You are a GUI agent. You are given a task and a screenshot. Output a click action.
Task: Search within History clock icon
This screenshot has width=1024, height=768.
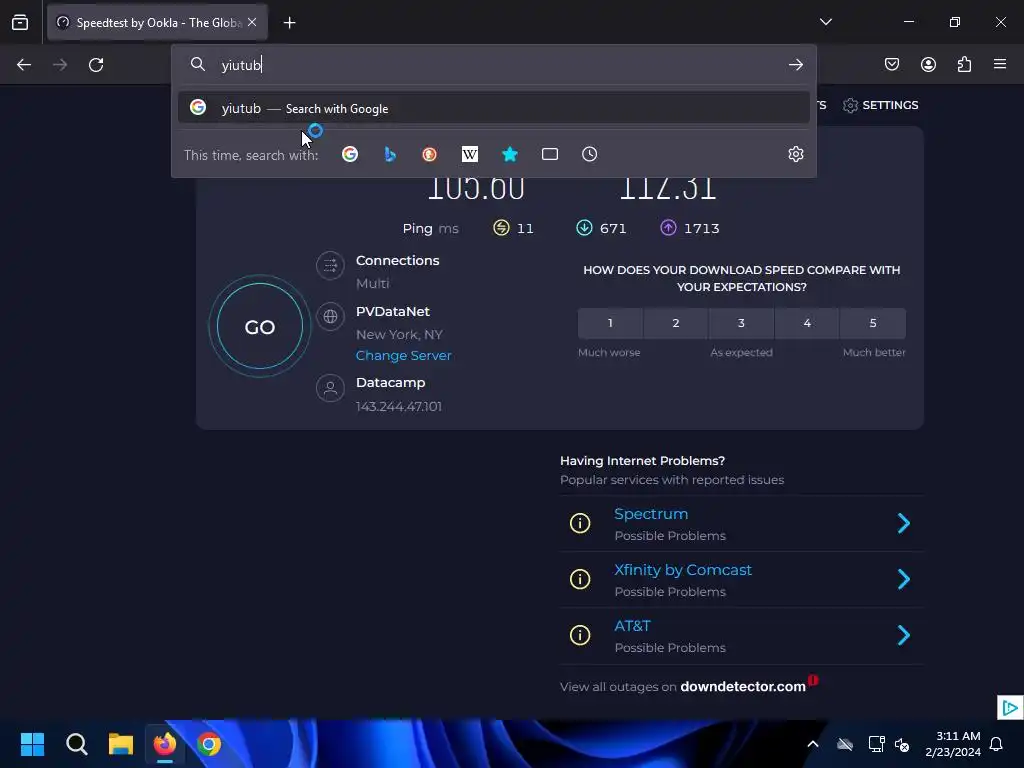[590, 154]
